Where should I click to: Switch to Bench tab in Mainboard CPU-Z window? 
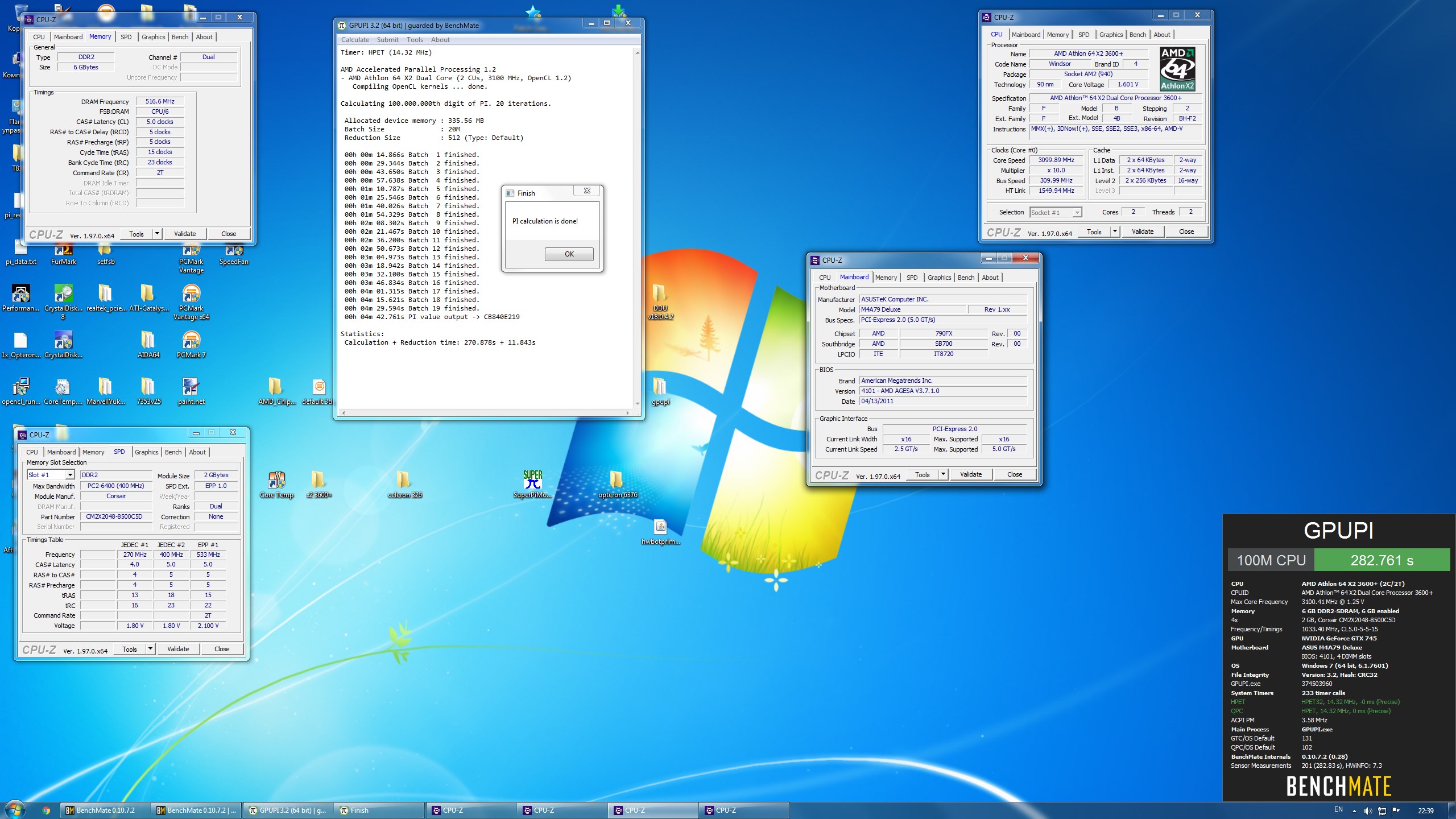pos(966,278)
